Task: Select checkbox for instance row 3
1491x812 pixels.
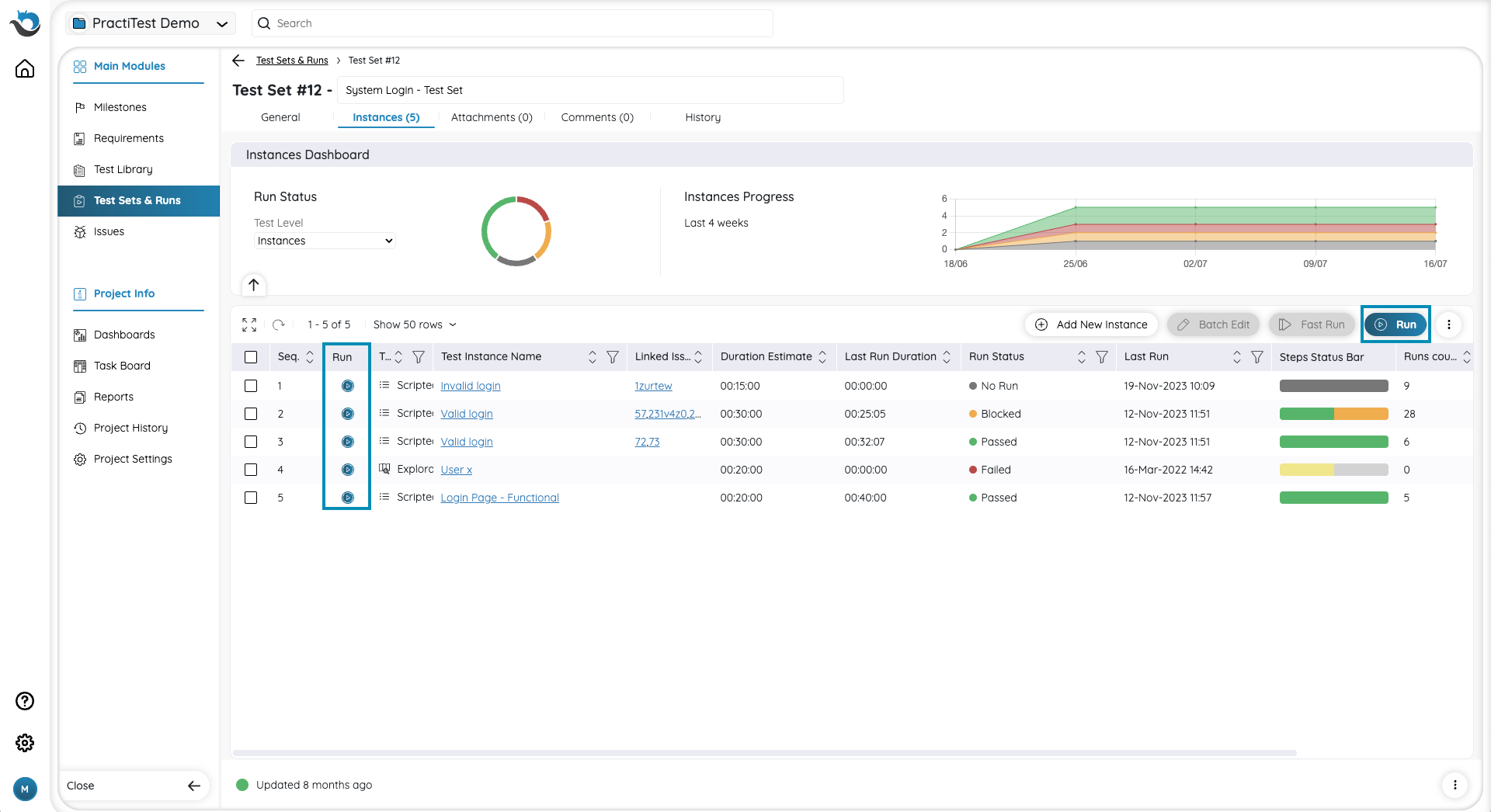Action: 251,442
